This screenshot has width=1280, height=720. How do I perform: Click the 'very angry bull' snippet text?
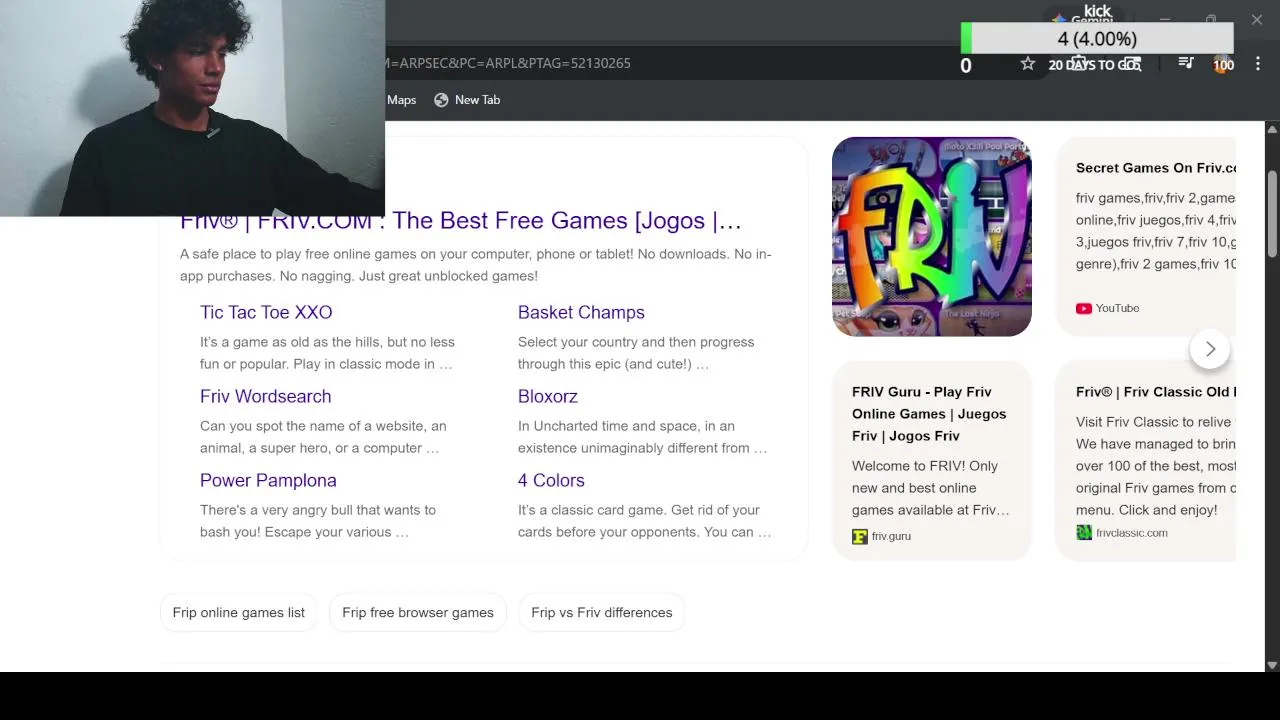coord(318,521)
